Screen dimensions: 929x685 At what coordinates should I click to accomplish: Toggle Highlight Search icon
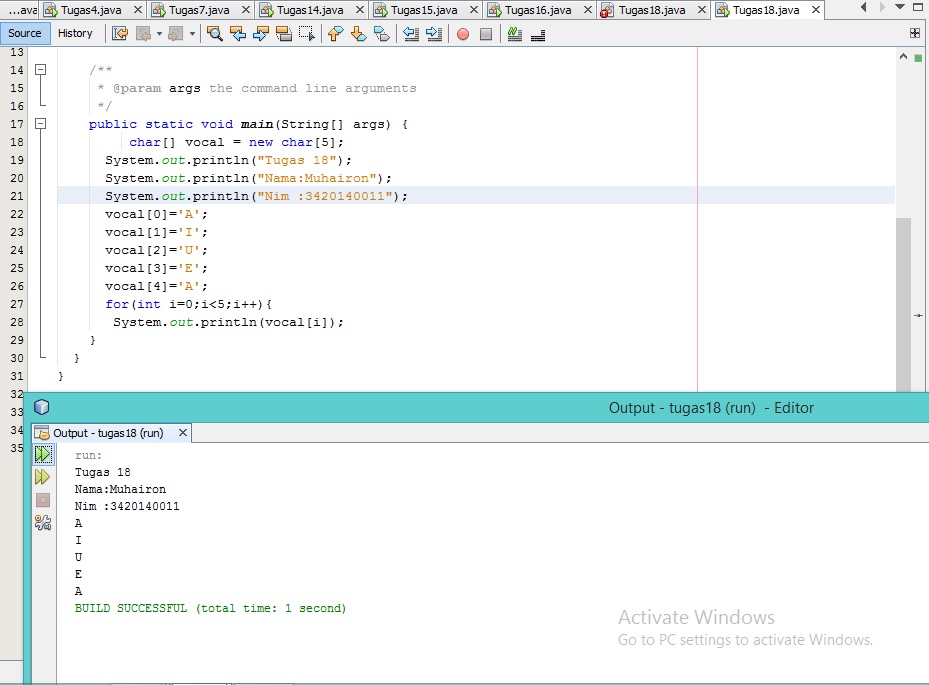point(284,34)
